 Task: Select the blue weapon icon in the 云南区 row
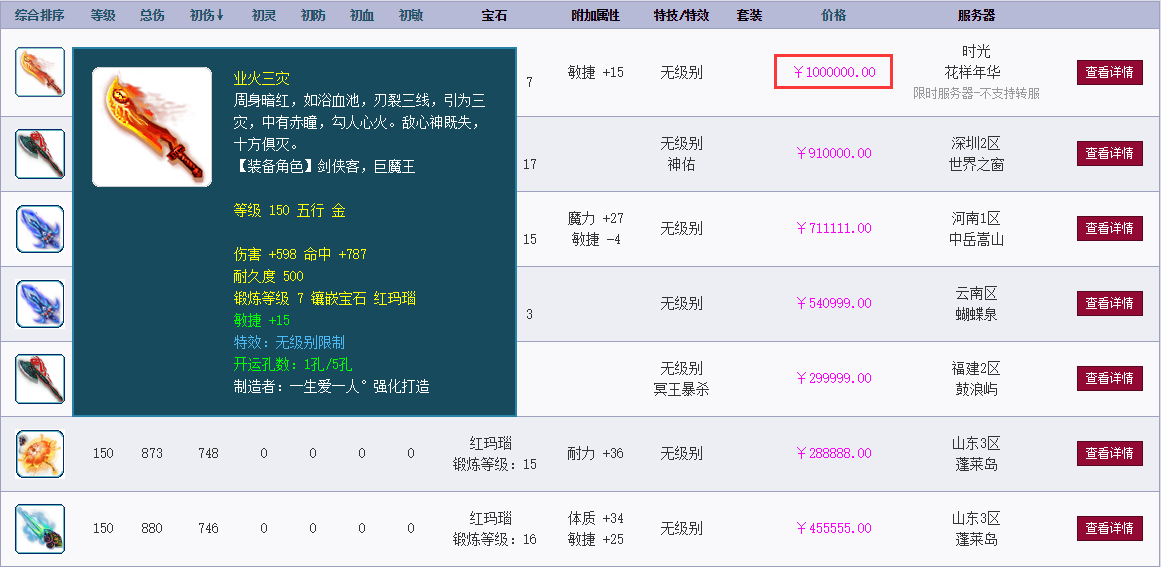point(40,303)
